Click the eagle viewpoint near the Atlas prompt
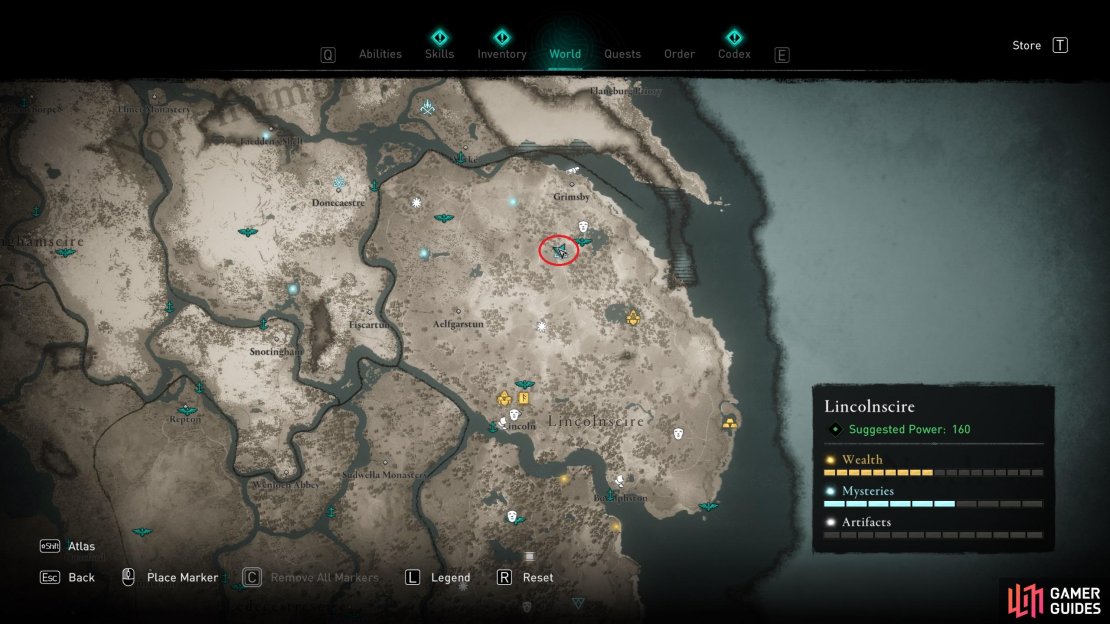Viewport: 1110px width, 624px height. pos(142,532)
